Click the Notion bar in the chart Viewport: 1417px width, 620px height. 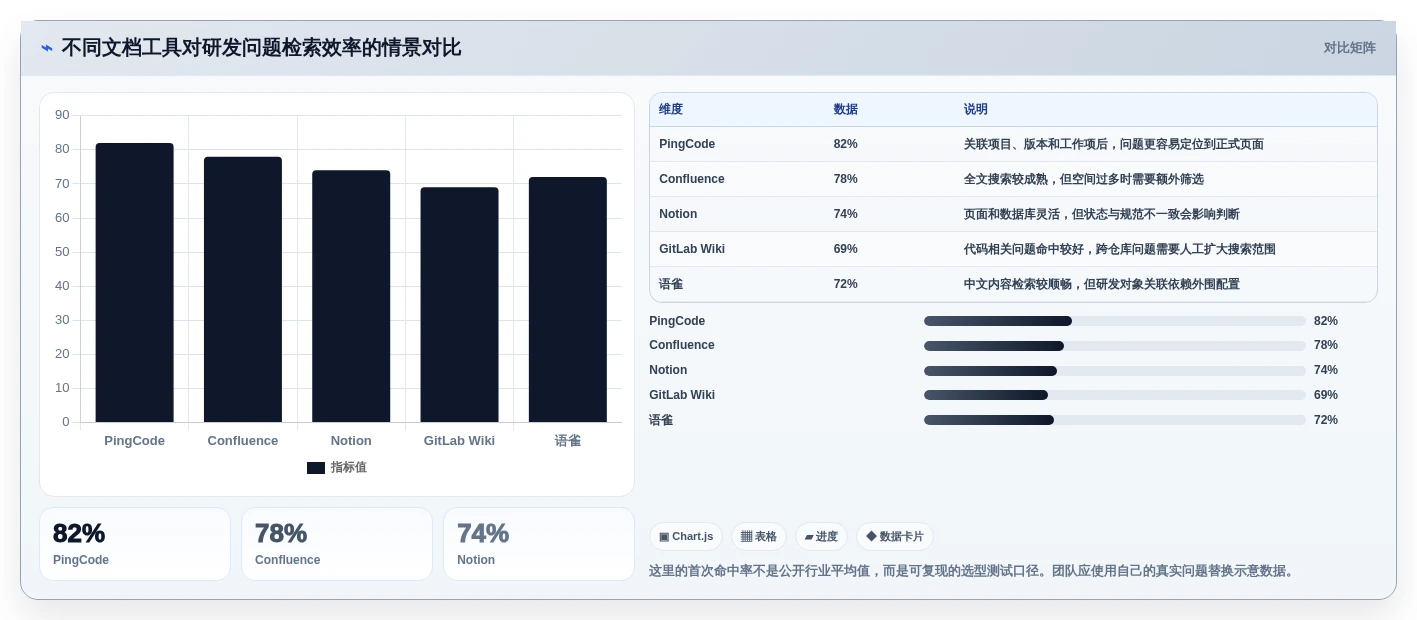(x=351, y=296)
